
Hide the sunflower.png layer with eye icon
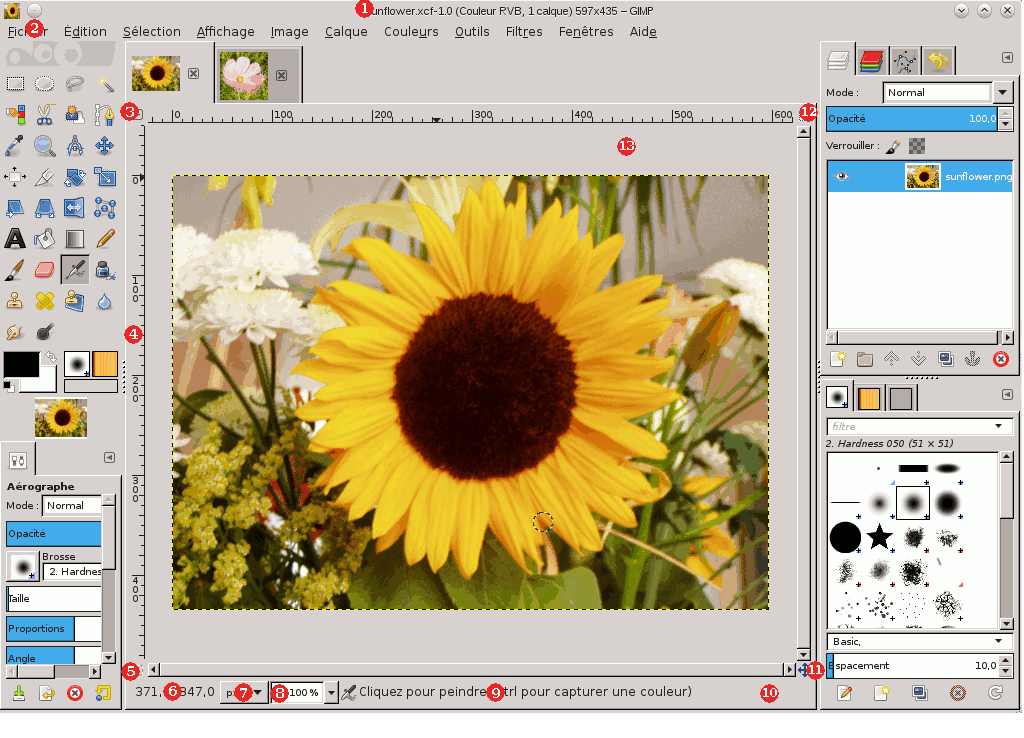click(x=841, y=176)
